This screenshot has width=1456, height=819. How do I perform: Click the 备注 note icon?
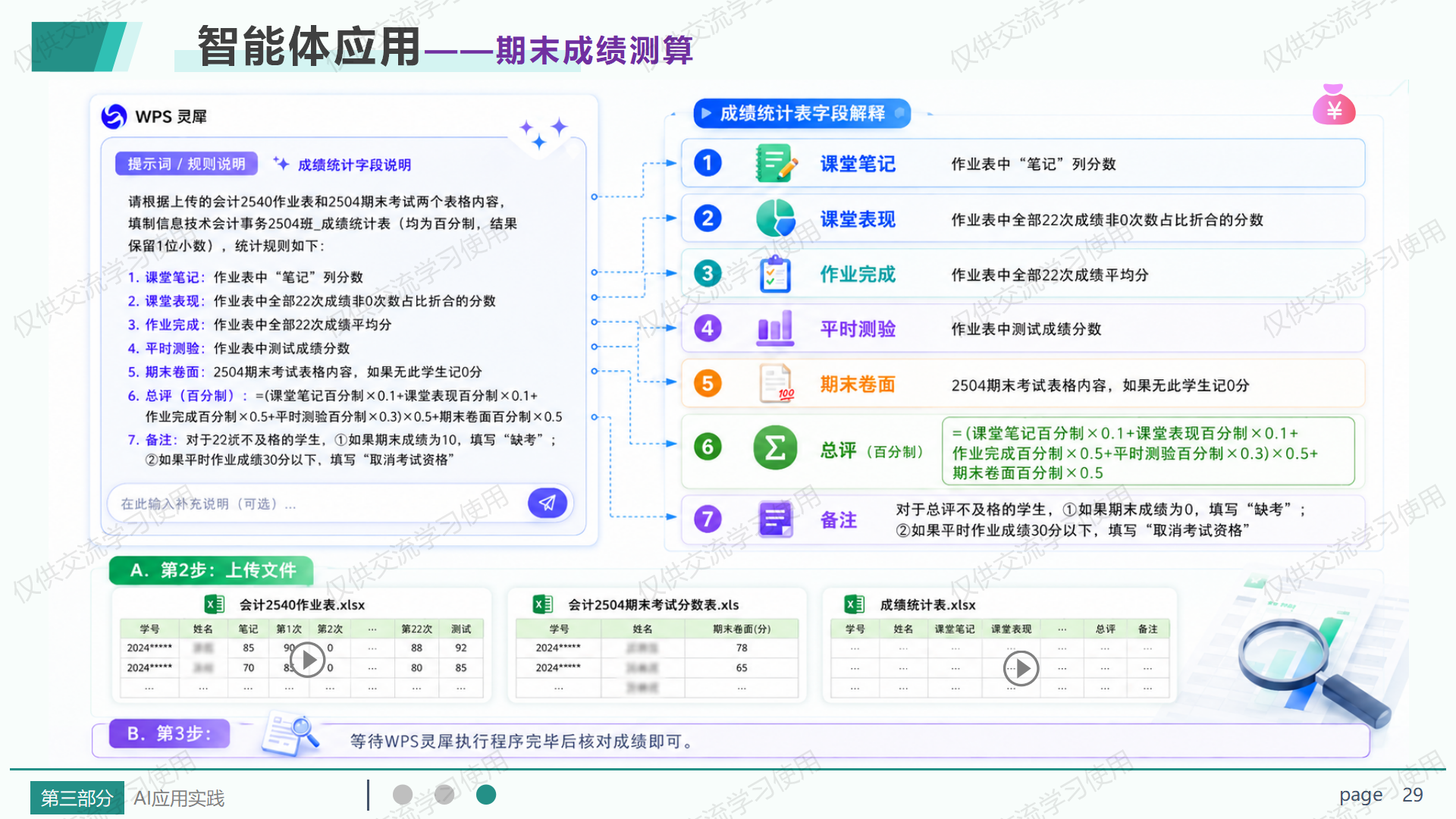coord(776,519)
